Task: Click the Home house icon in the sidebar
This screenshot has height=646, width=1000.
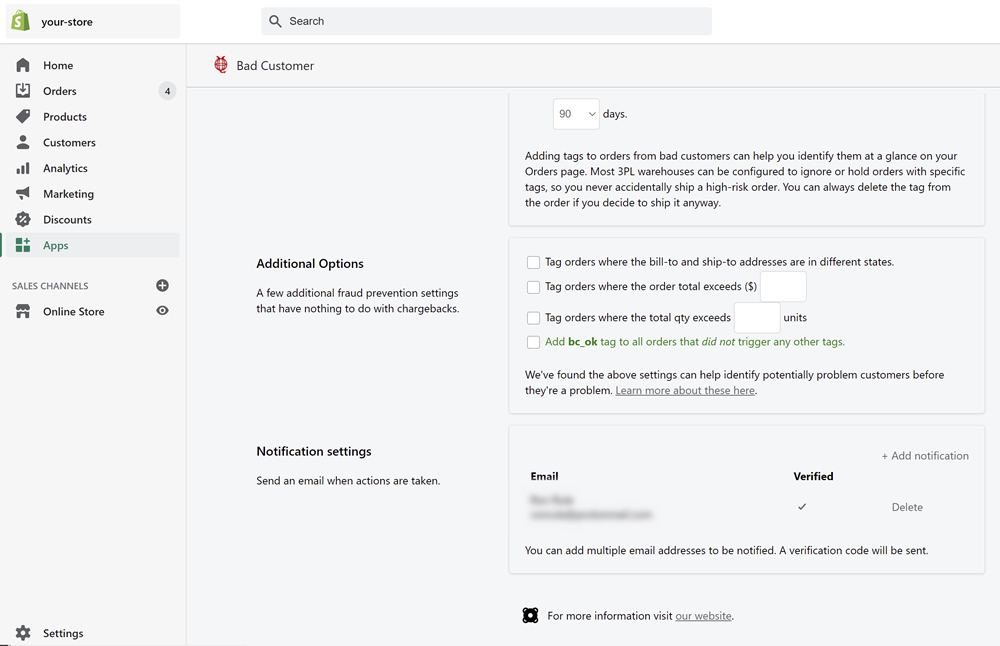Action: pos(23,65)
